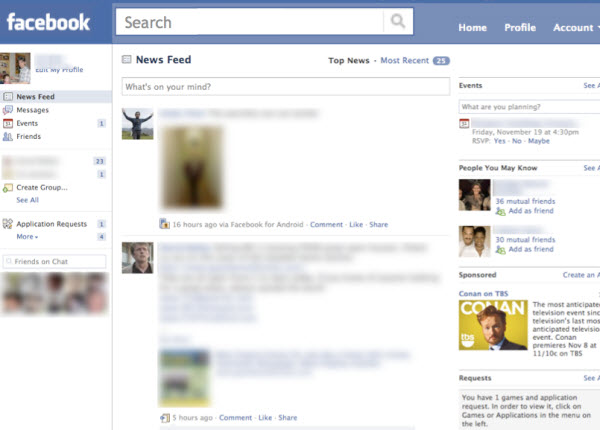
Task: Open Messages in left sidebar
Action: point(33,110)
